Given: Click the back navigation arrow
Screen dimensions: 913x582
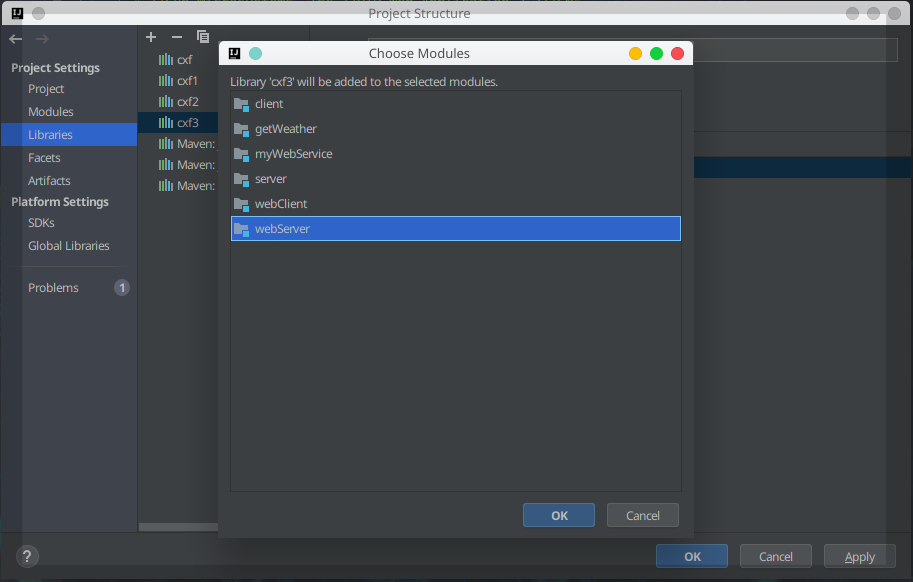Looking at the screenshot, I should click(14, 37).
